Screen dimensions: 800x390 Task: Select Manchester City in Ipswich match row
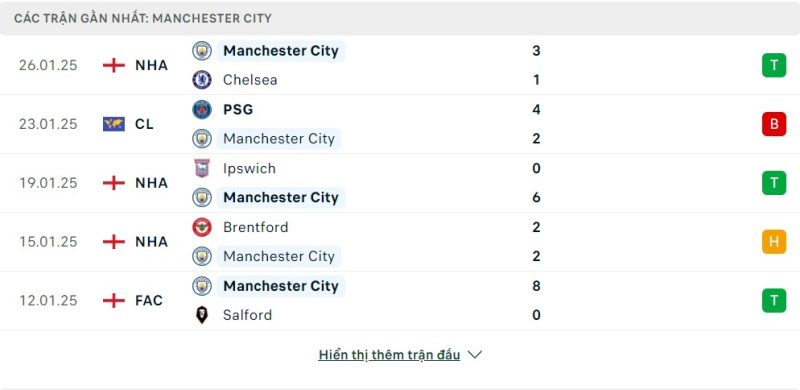(281, 198)
